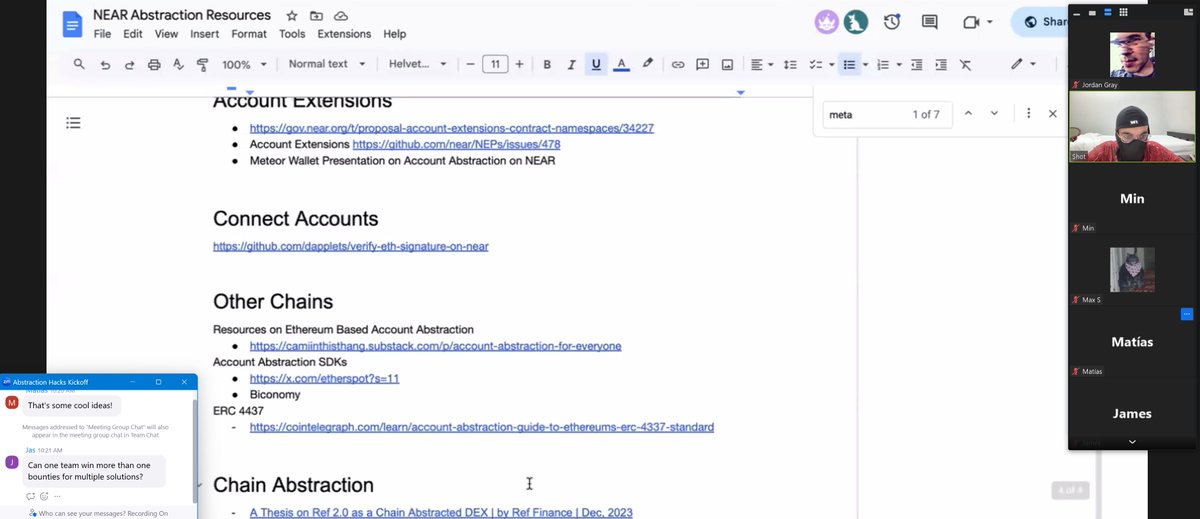Insert an image from toolbar
1200x519 pixels.
pos(727,64)
